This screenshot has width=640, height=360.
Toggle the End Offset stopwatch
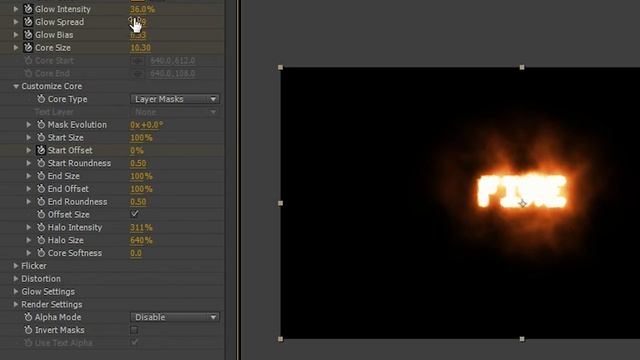coord(41,189)
